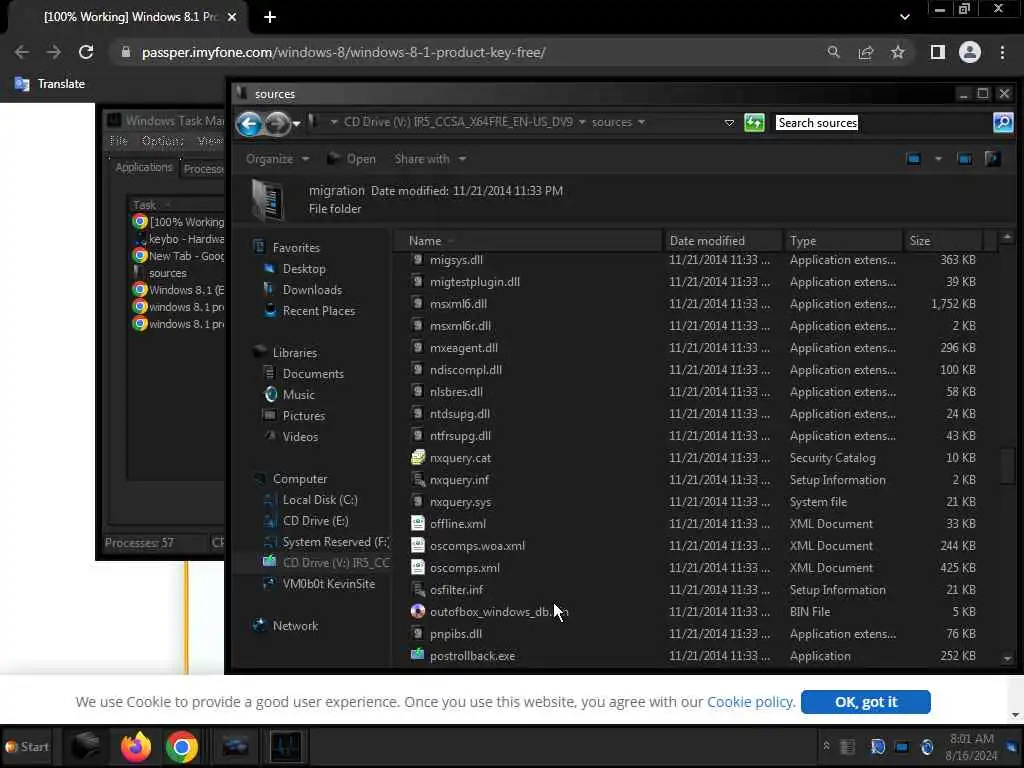Open Favorites in navigation pane

296,248
